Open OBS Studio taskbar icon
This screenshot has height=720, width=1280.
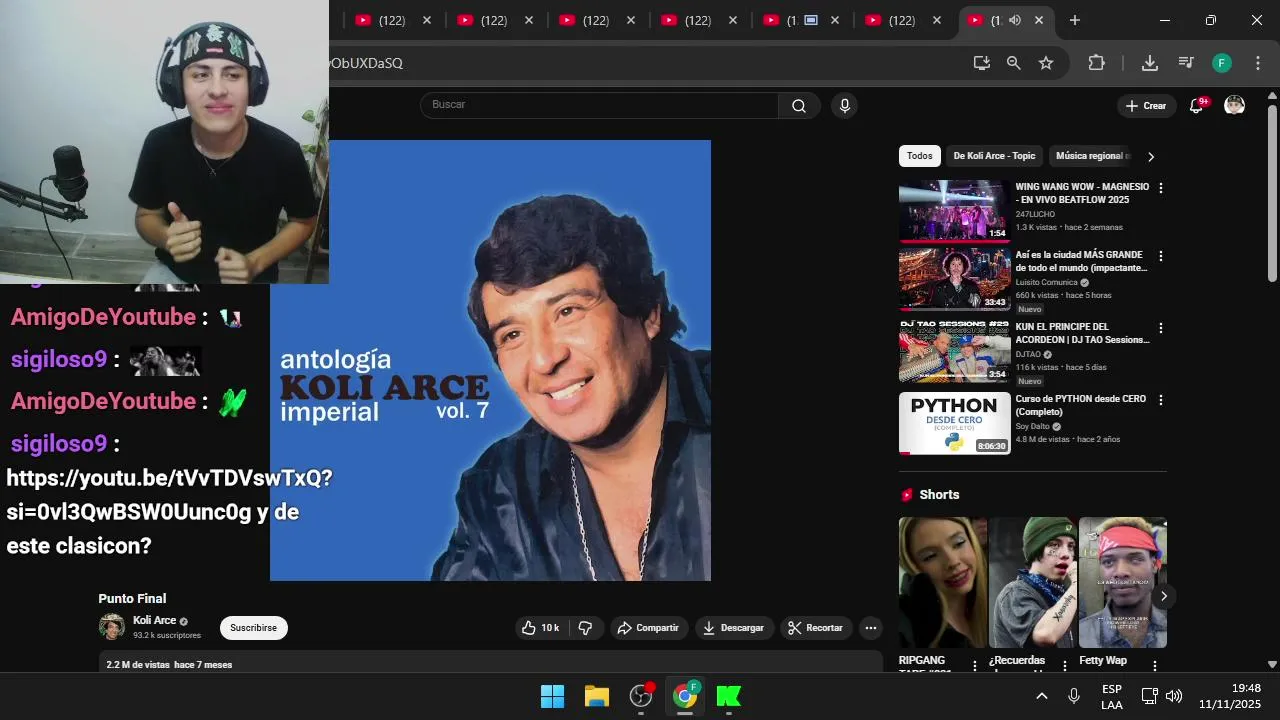[641, 696]
